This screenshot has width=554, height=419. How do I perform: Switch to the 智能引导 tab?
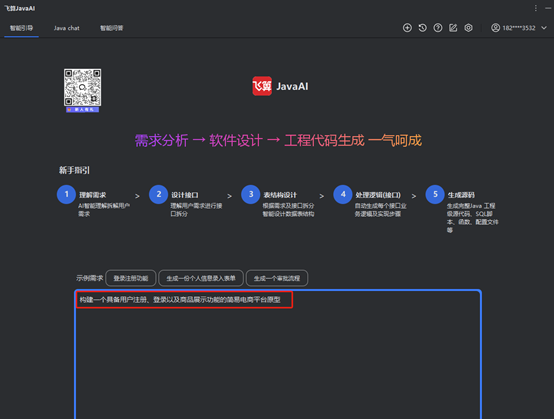[21, 28]
